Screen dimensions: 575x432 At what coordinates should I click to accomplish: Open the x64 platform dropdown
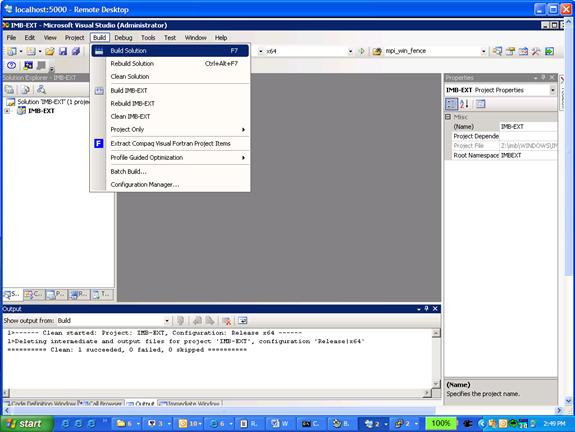pos(350,51)
